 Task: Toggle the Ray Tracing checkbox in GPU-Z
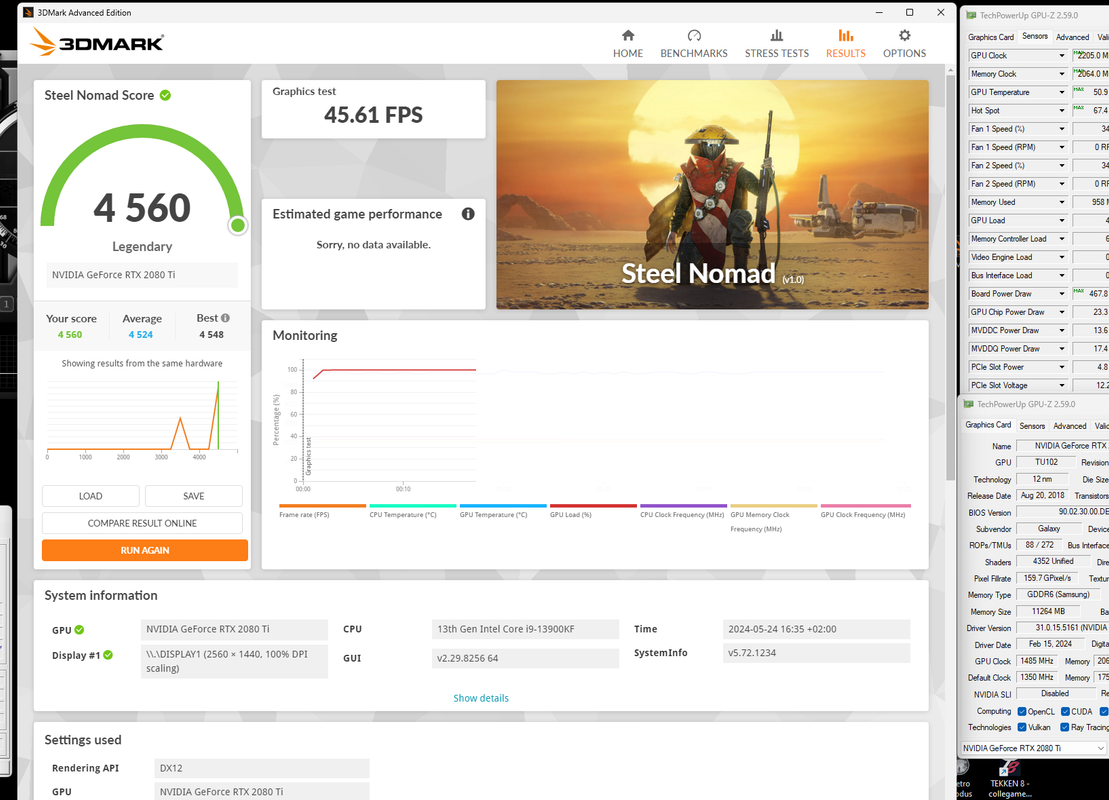coord(1064,727)
